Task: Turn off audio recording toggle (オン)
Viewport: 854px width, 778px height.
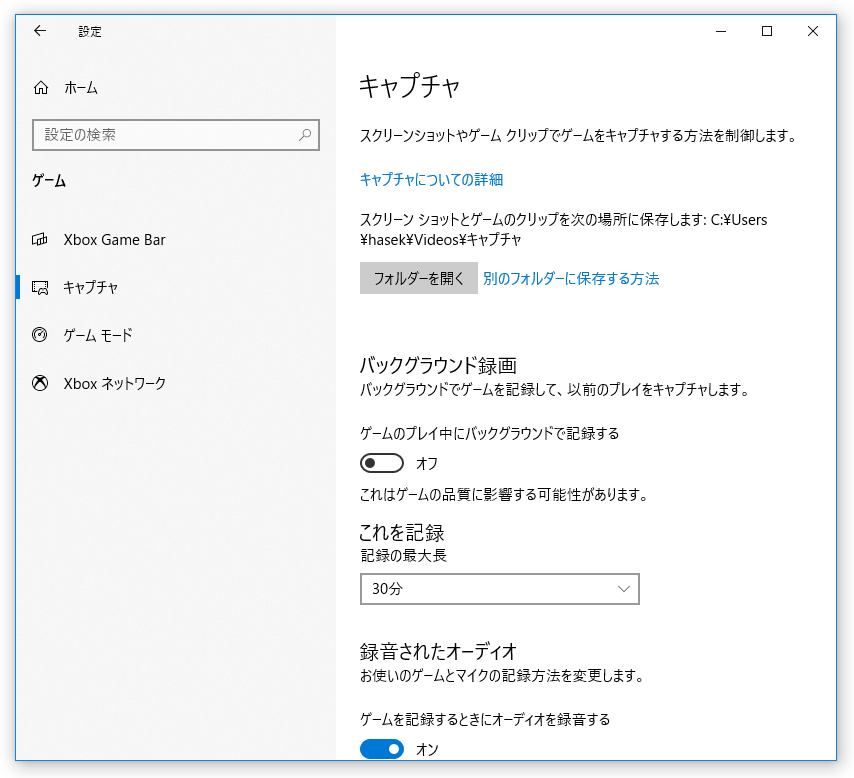Action: pyautogui.click(x=382, y=749)
